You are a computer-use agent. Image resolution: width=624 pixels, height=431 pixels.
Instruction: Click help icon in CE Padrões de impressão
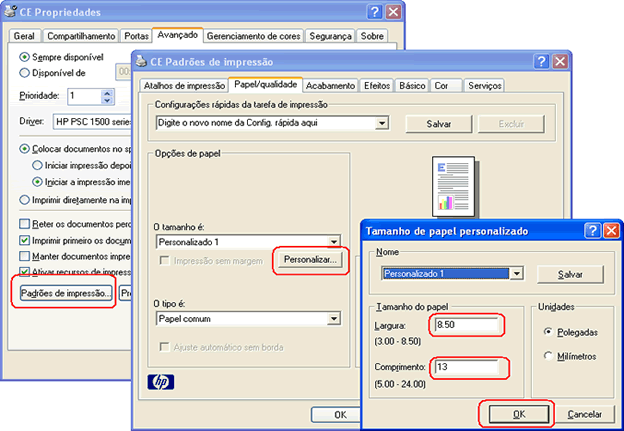click(x=542, y=61)
